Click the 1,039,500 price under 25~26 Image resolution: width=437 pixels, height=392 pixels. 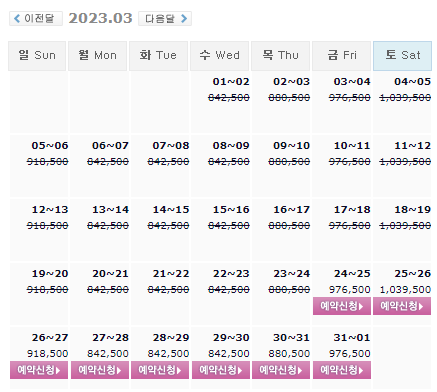coord(405,289)
